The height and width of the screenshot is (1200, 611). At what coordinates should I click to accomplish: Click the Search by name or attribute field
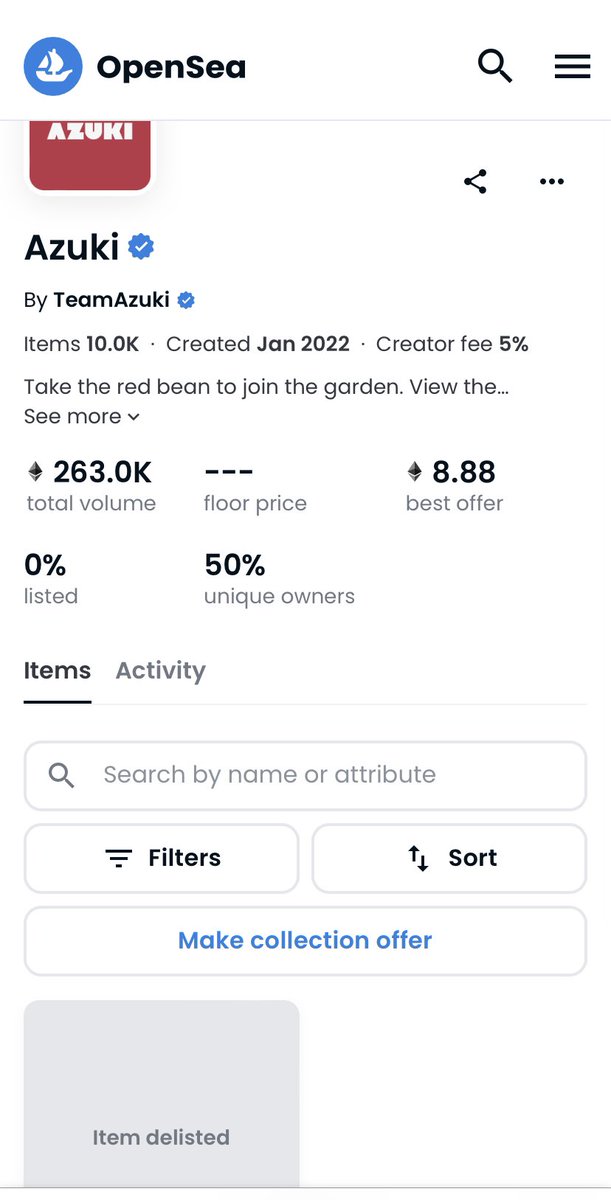point(305,775)
